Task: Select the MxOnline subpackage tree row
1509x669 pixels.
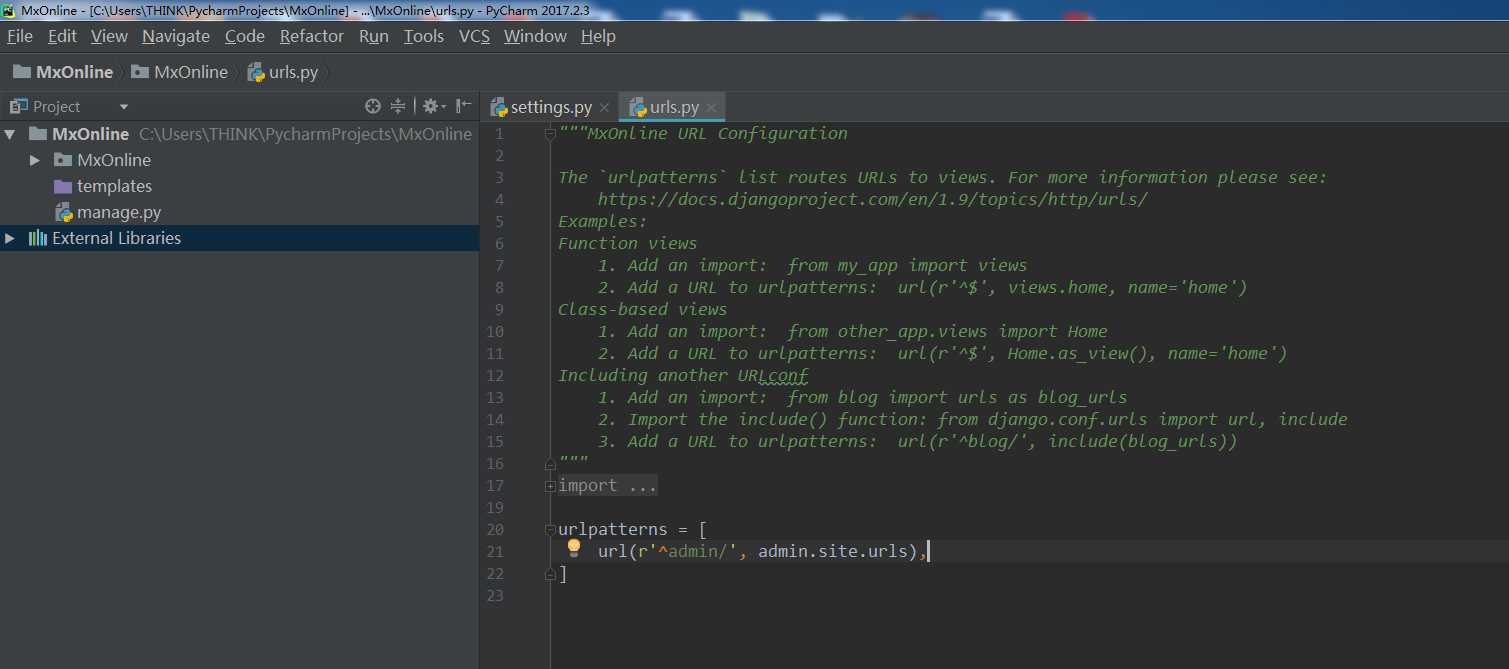Action: click(240, 160)
